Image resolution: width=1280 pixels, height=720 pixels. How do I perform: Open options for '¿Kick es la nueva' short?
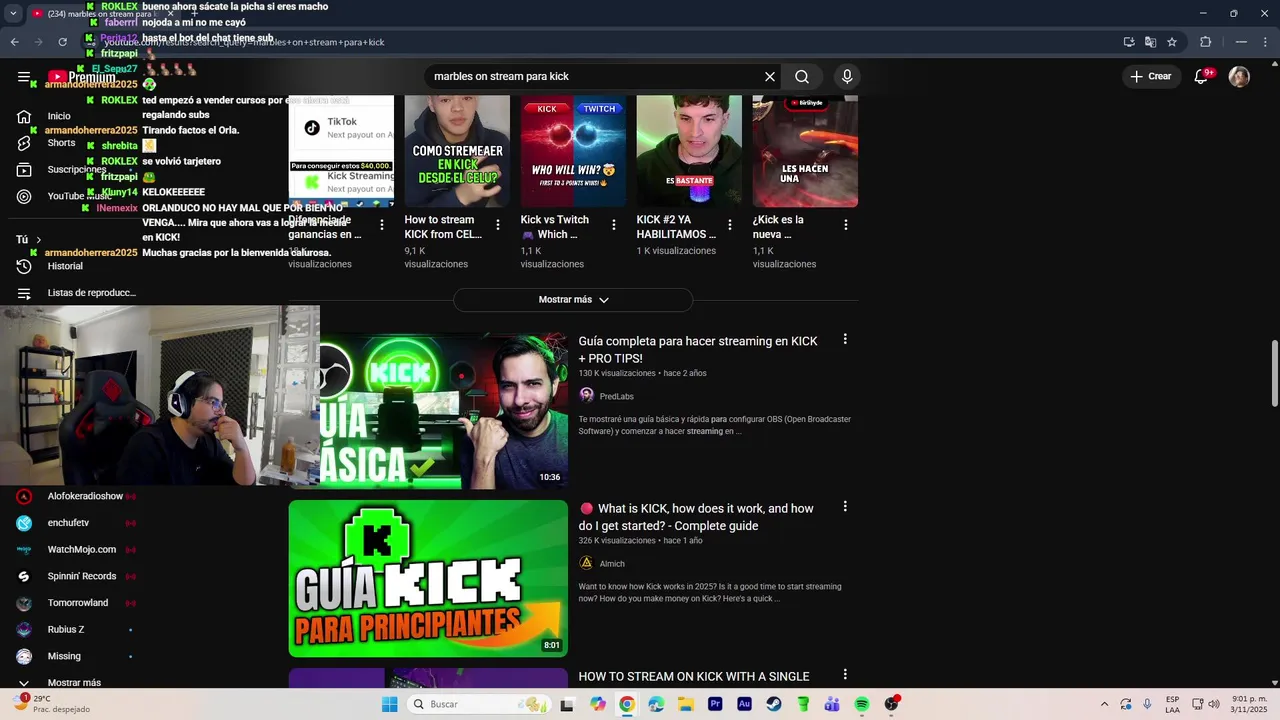[x=846, y=226]
